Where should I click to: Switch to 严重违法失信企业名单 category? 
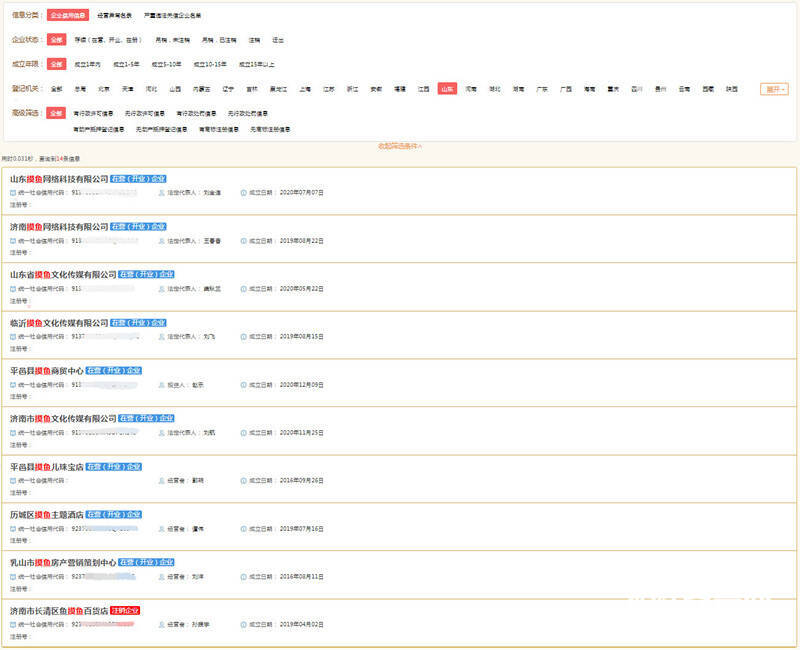point(172,16)
